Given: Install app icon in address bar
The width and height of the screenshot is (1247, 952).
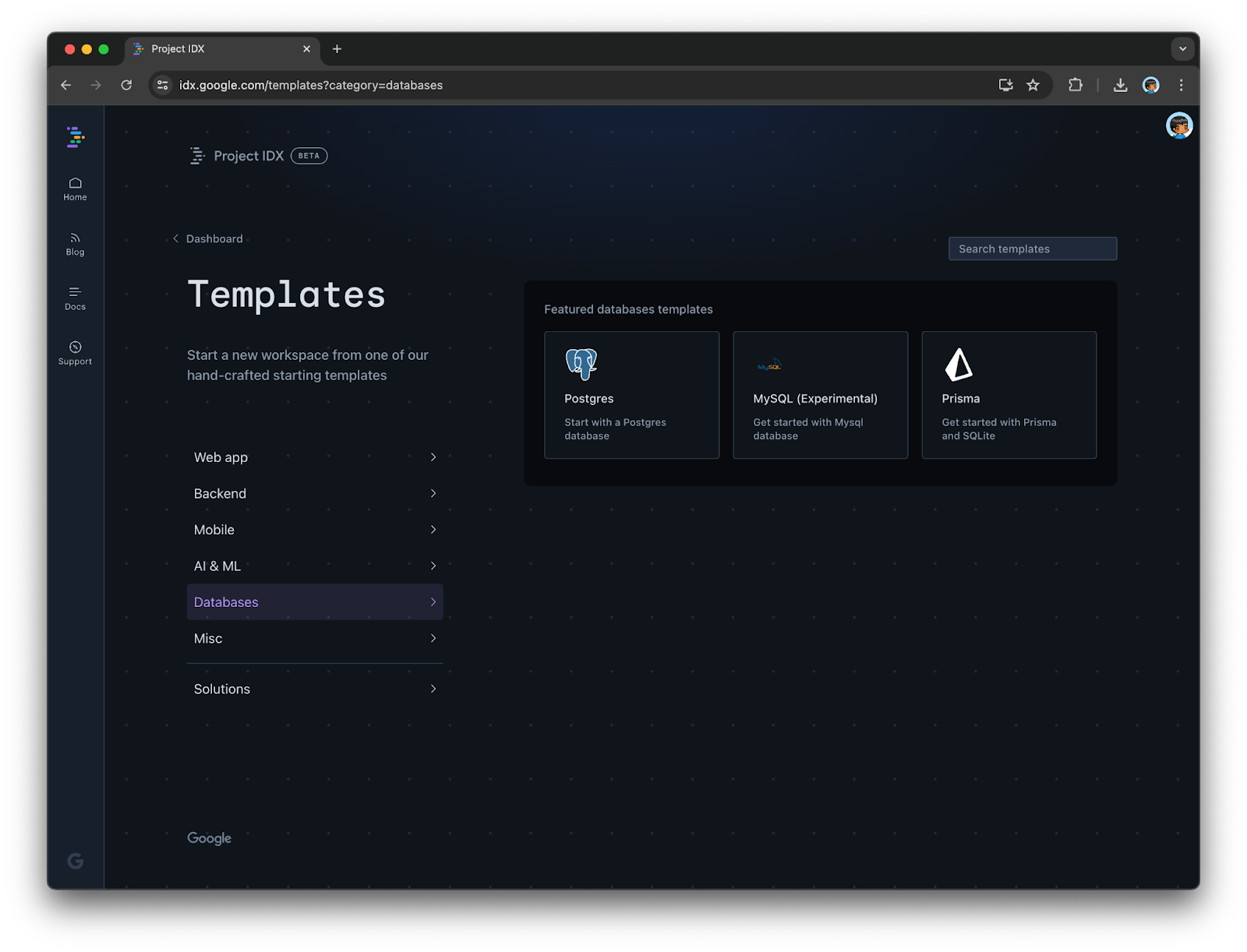Looking at the screenshot, I should click(1006, 85).
